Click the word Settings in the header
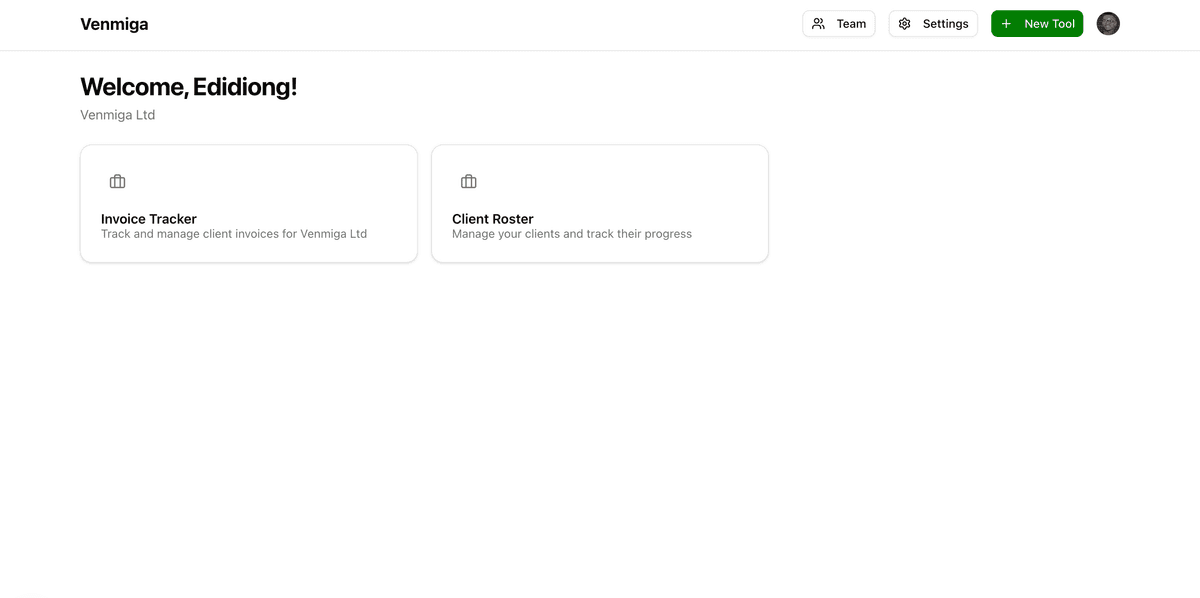Viewport: 1200px width, 598px height. [x=945, y=24]
